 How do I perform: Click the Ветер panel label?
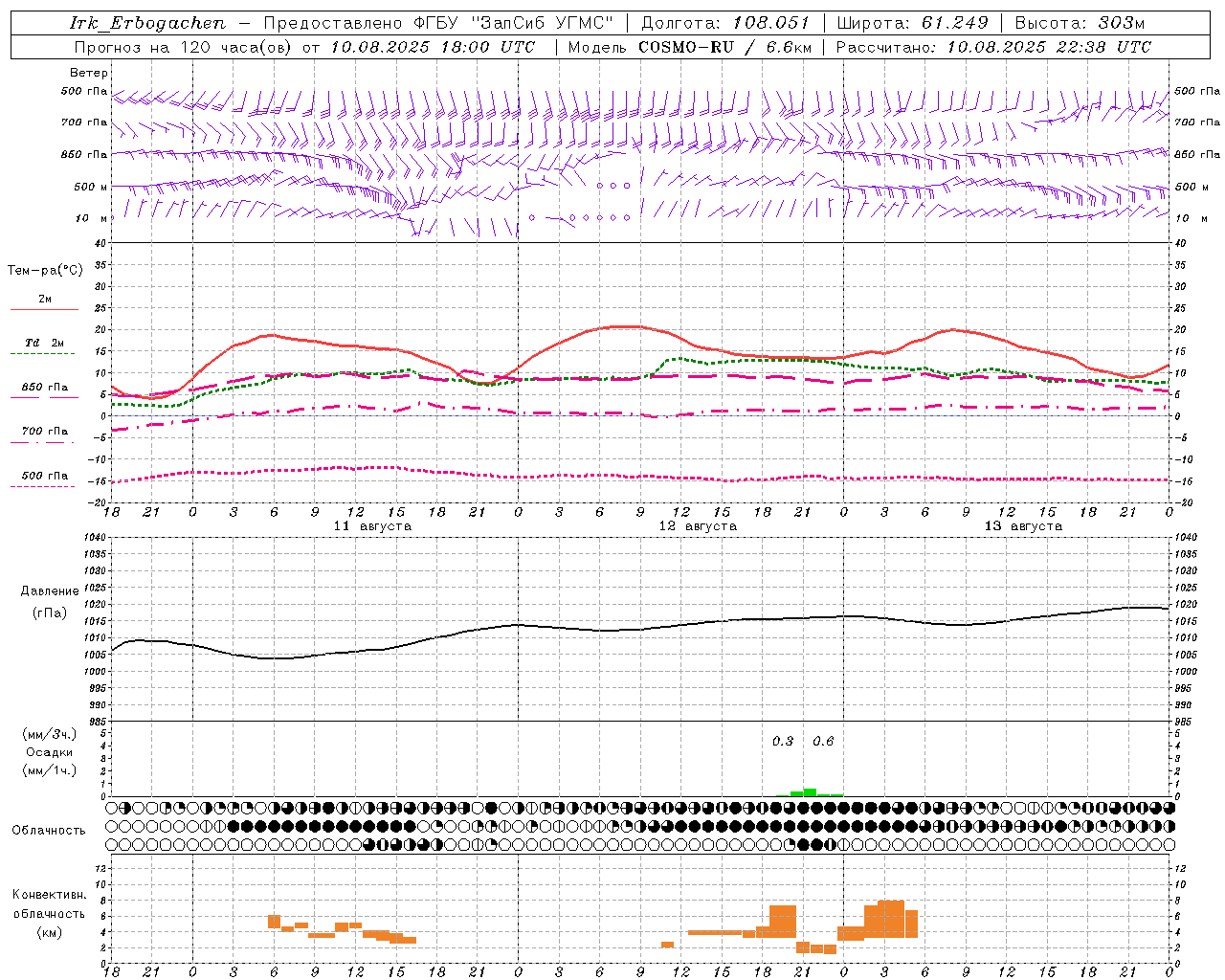click(89, 73)
